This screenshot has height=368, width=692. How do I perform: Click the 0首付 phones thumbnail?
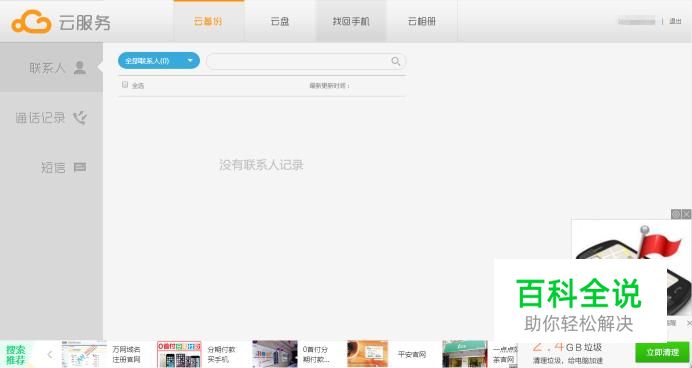click(179, 354)
